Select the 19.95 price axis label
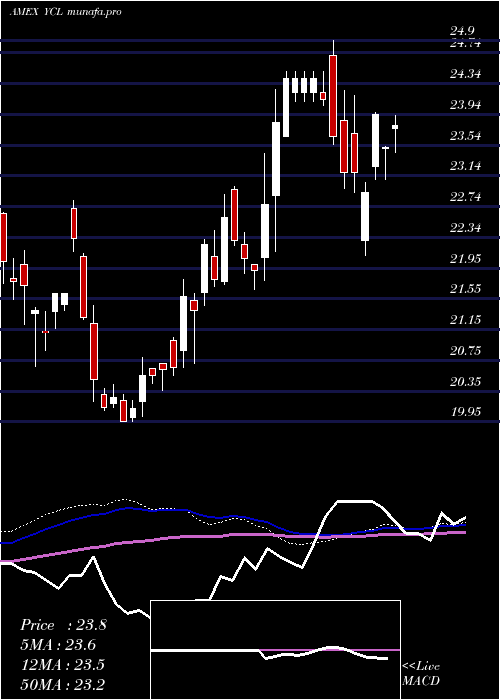 click(x=466, y=412)
